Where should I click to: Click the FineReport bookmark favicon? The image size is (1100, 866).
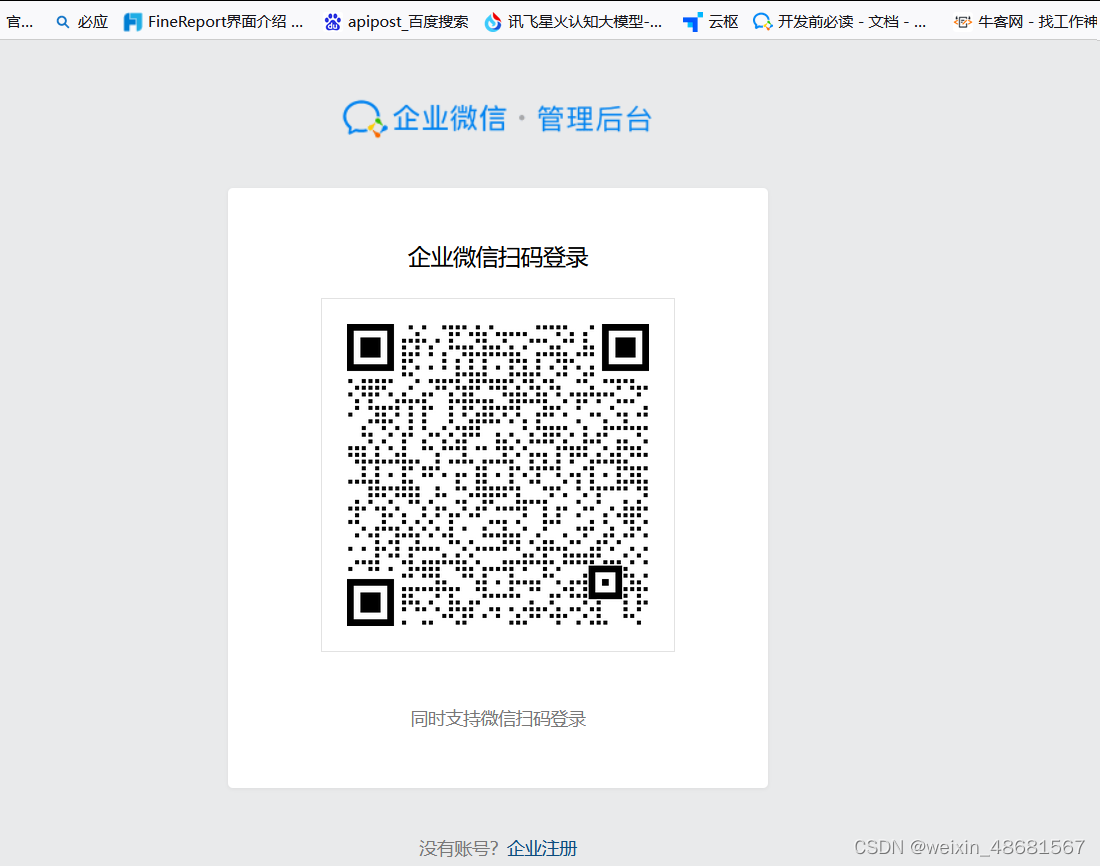coord(133,22)
